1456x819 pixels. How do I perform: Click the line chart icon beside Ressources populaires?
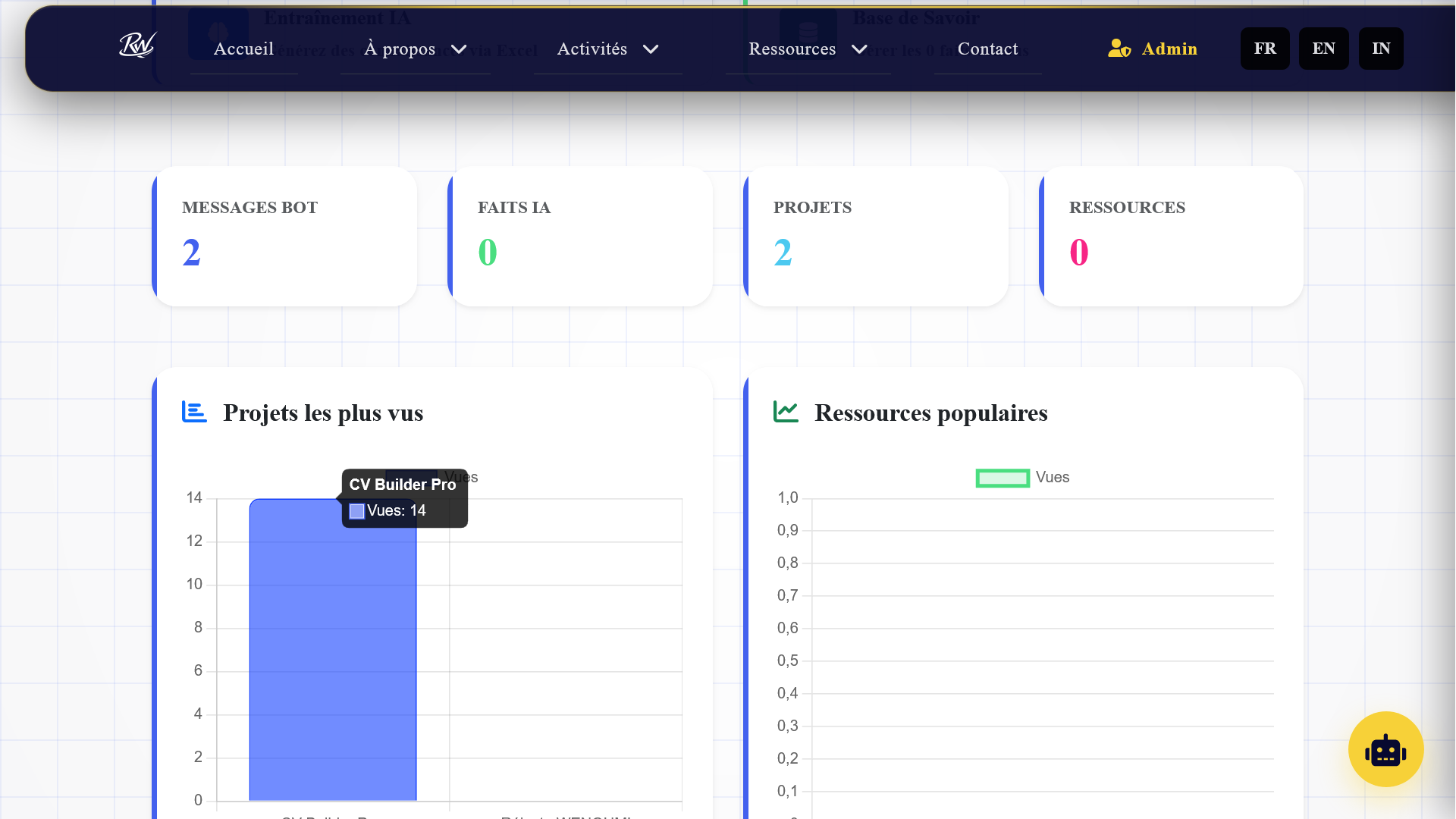(786, 412)
